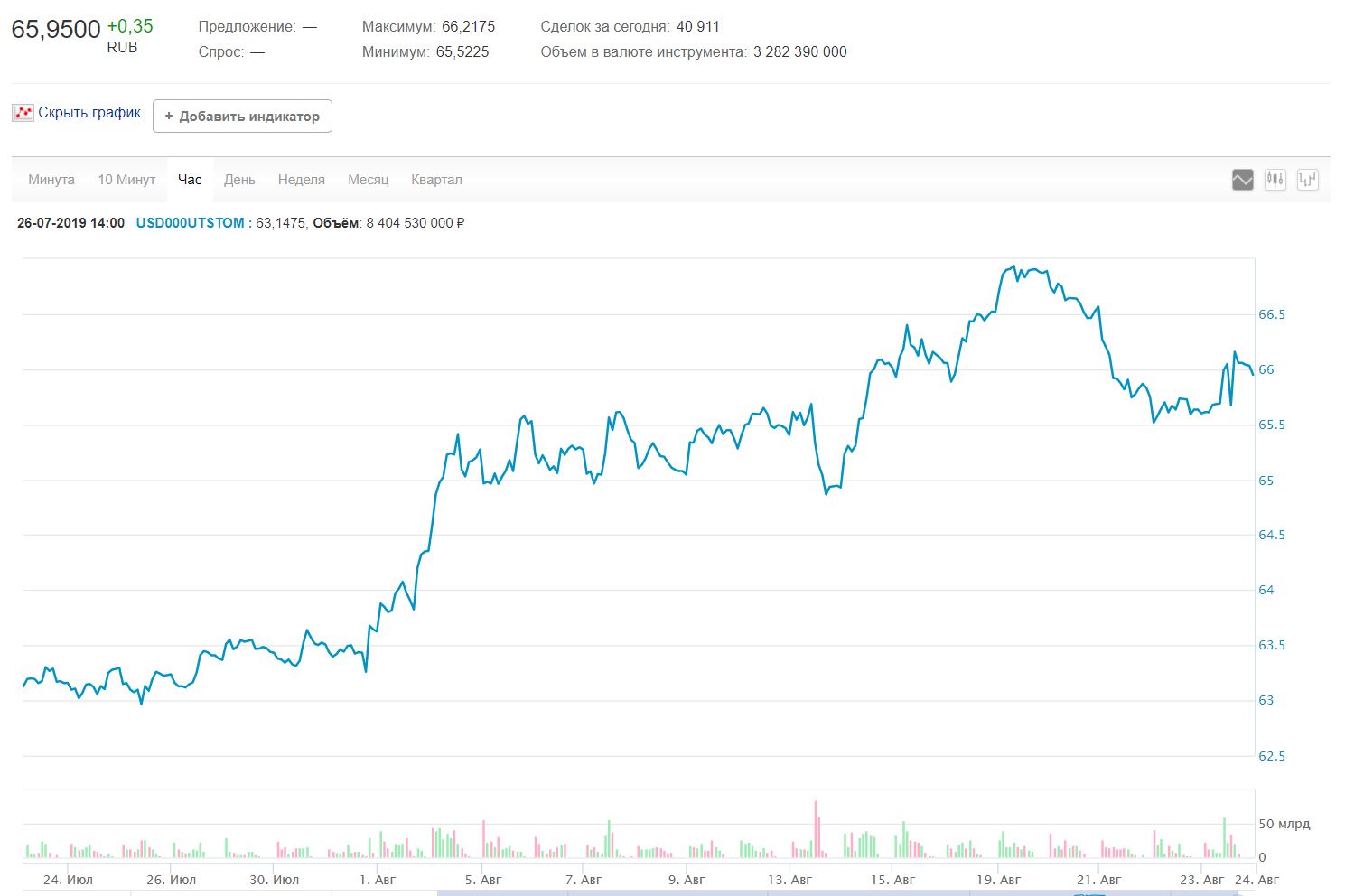Select the 10 Минут interval tab

(x=126, y=180)
